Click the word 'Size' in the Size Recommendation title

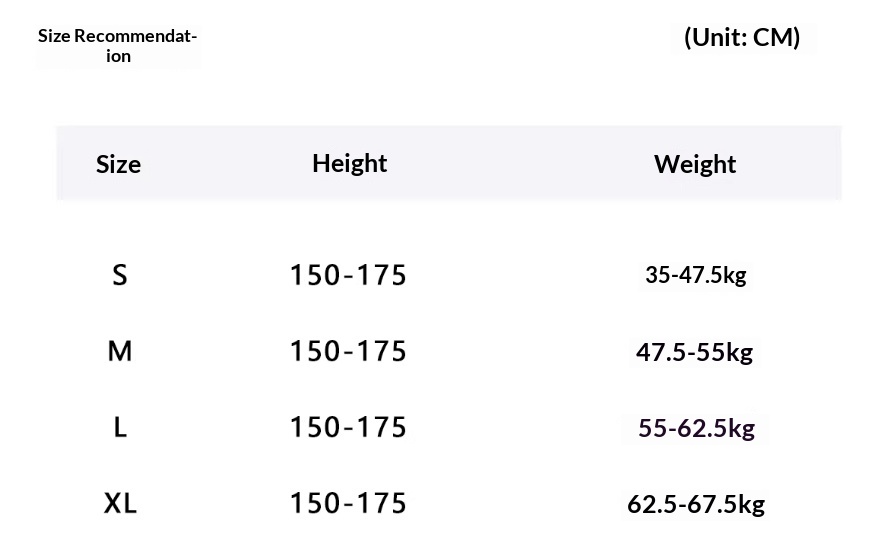[54, 37]
